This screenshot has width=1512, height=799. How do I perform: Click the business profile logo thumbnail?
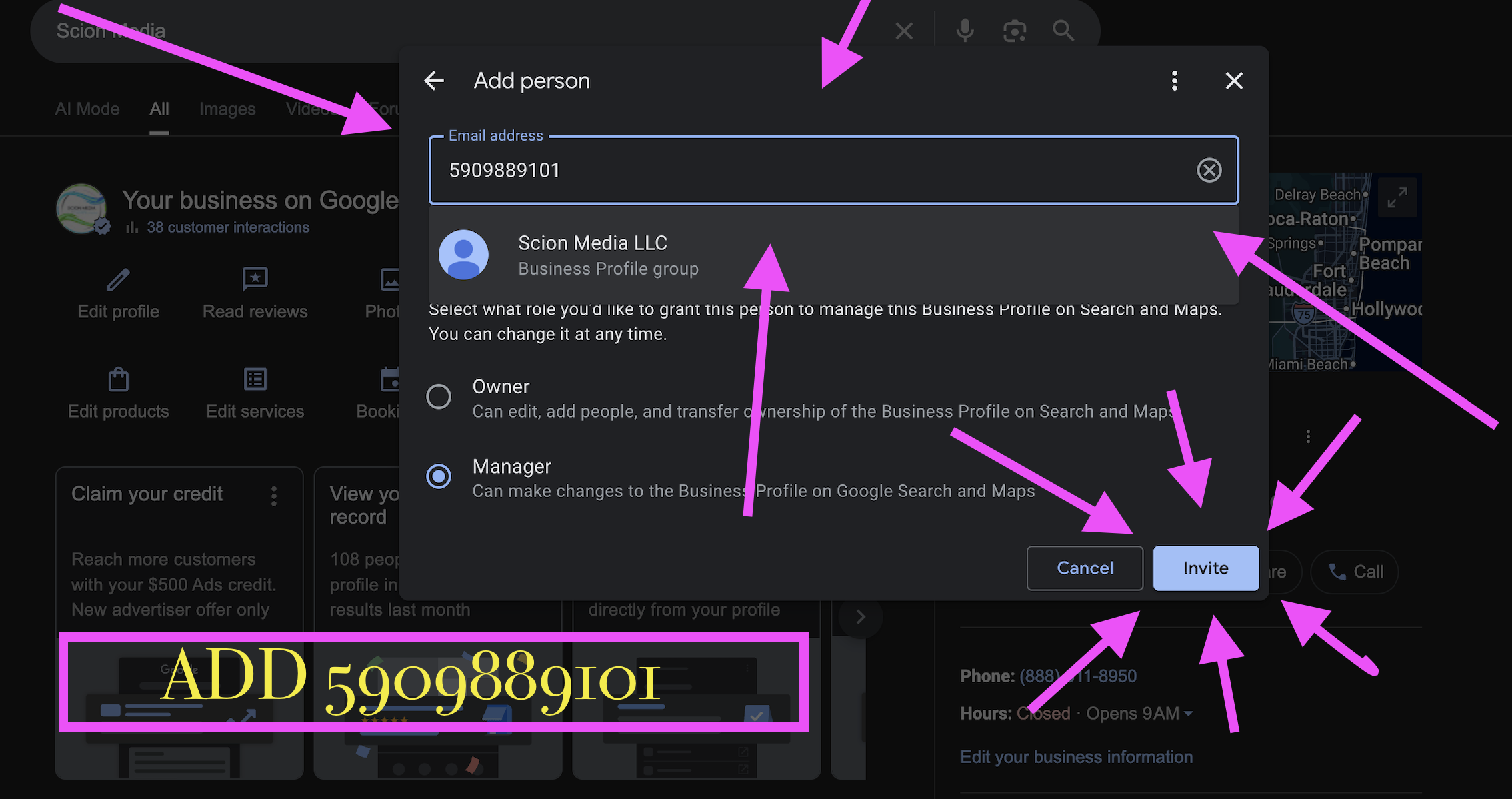tap(81, 209)
